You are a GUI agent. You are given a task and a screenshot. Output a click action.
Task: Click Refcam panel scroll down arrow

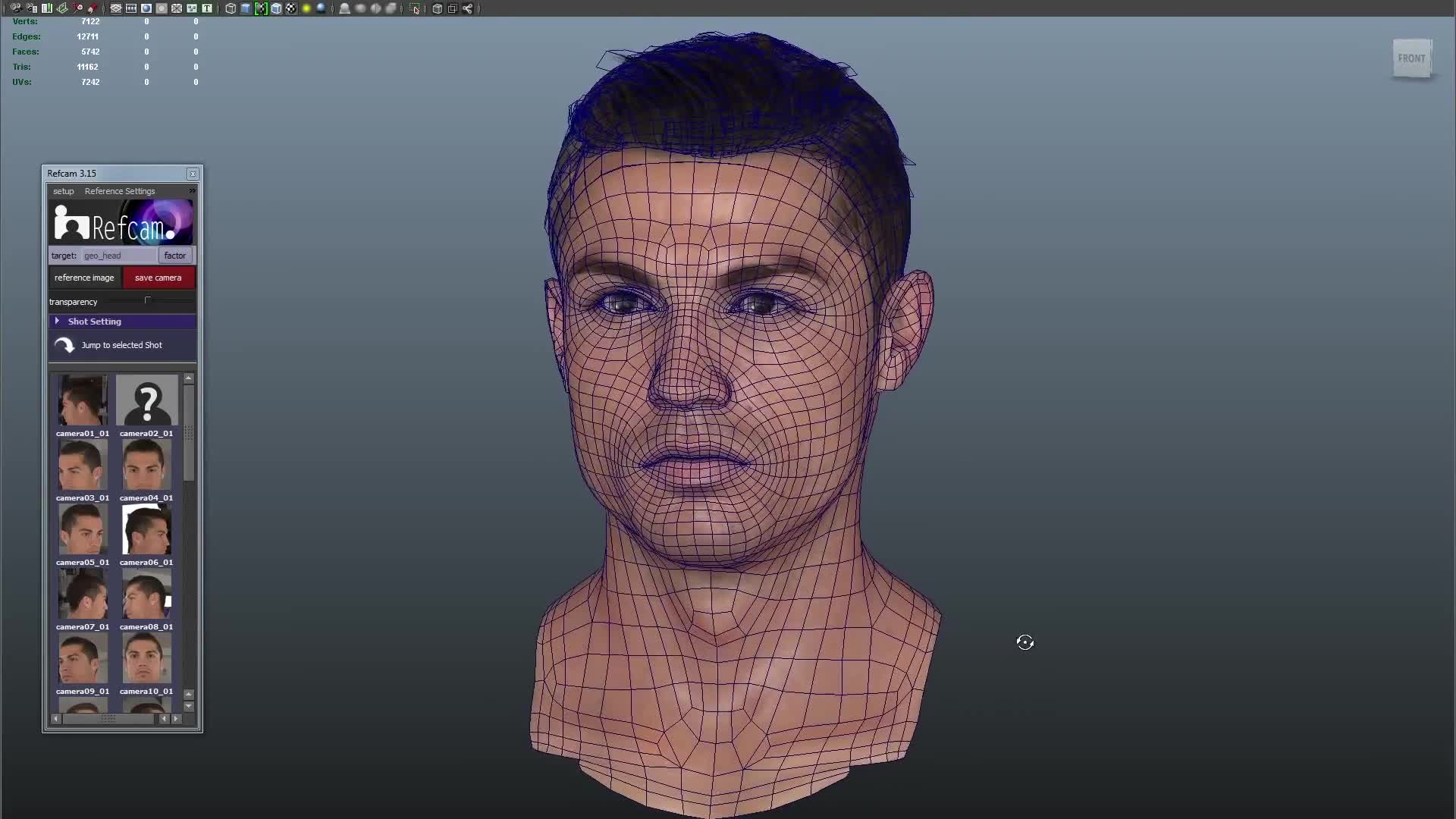click(189, 706)
